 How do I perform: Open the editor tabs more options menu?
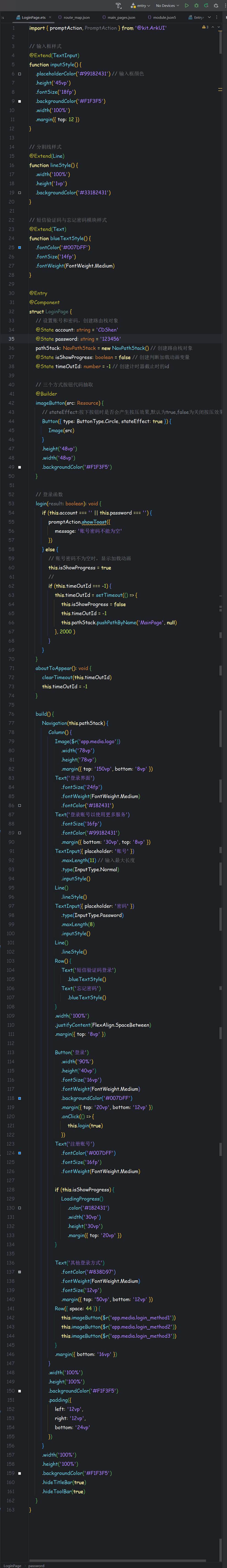217,18
